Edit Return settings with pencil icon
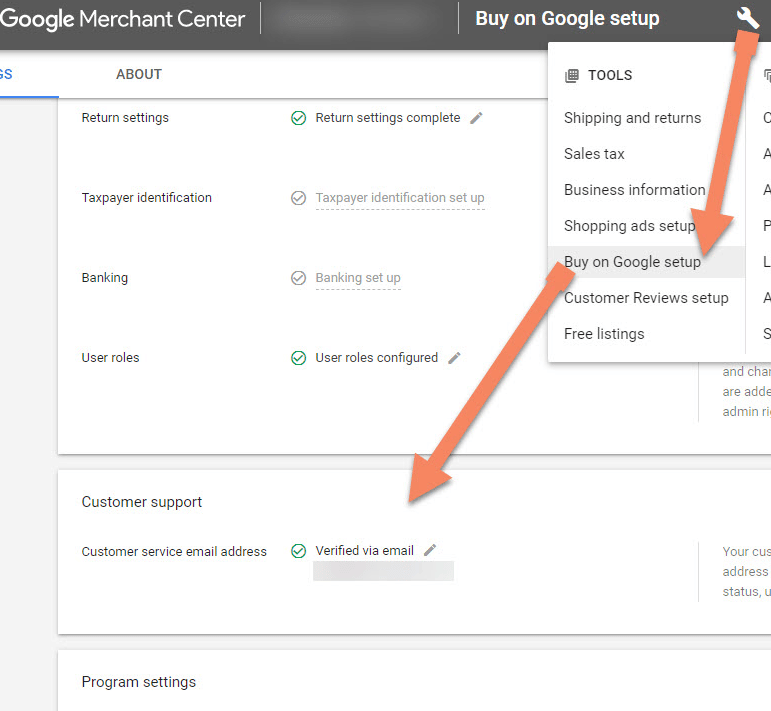This screenshot has width=771, height=711. pos(476,118)
